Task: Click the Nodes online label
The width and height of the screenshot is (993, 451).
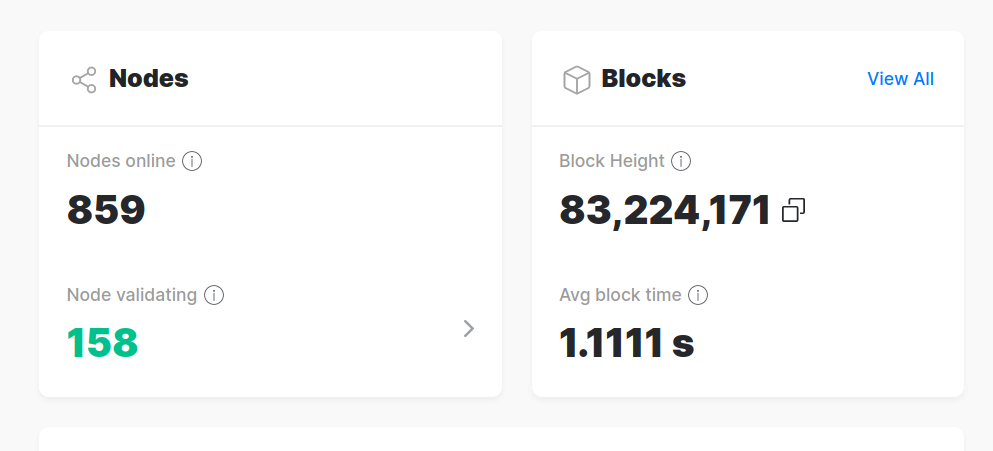Action: [121, 161]
